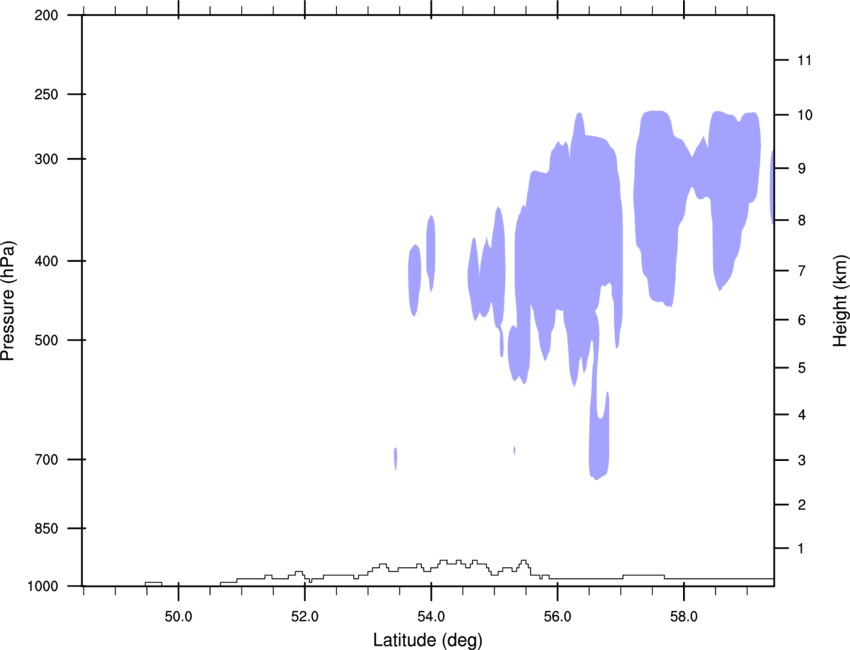Click the 10 km height tick label
Viewport: 850px width, 650px height.
pos(805,115)
